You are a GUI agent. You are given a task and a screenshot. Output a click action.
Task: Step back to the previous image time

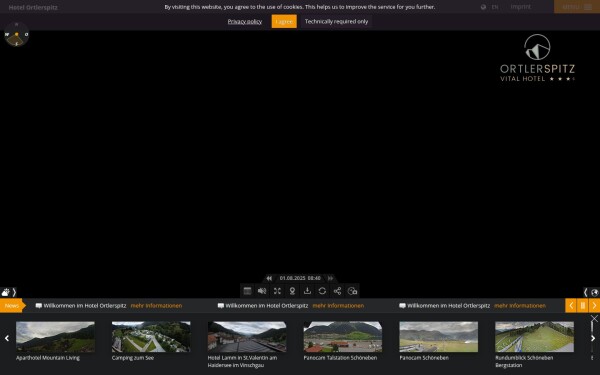tap(269, 278)
